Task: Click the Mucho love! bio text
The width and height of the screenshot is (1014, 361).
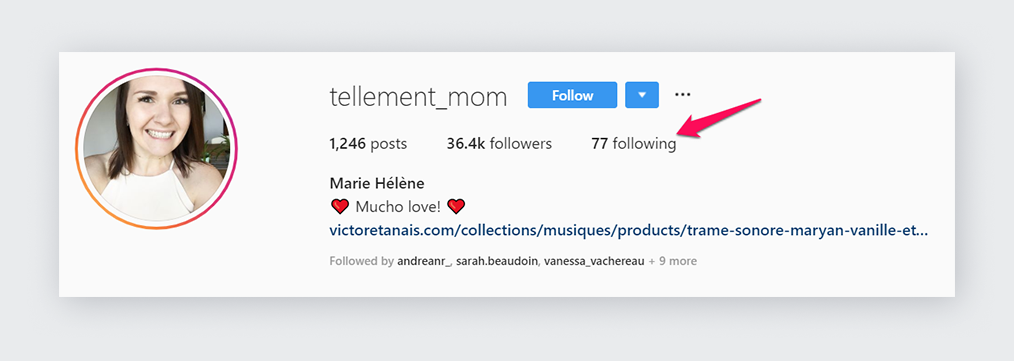Action: pos(398,207)
